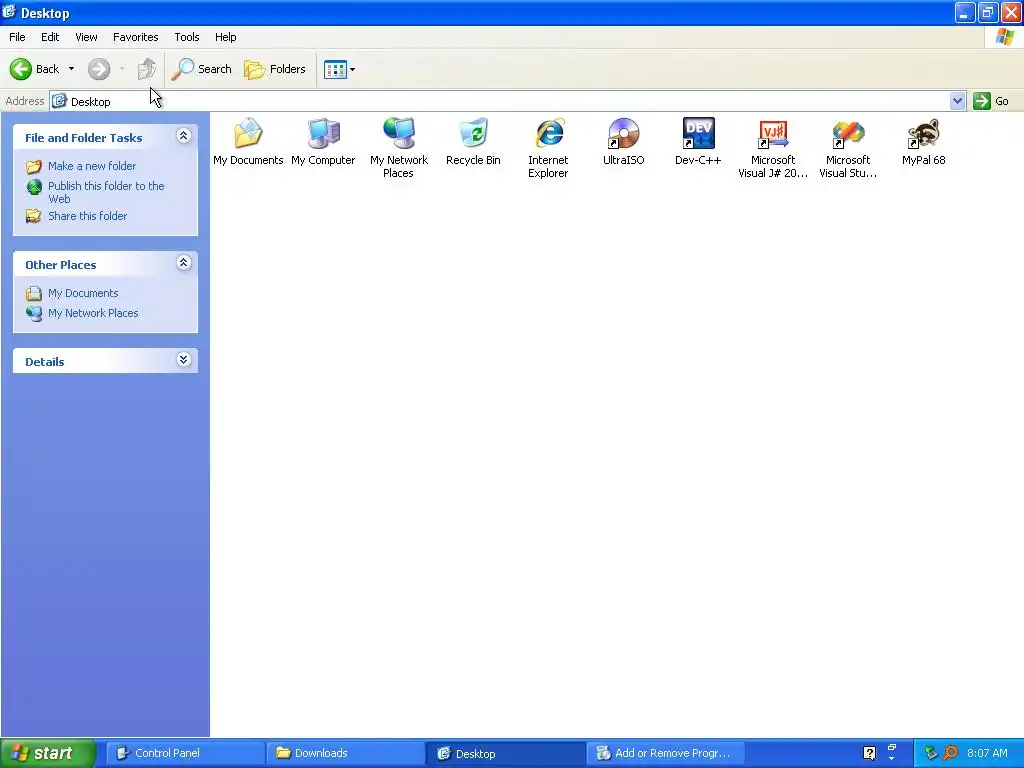Open the Help menu
This screenshot has height=768, width=1024.
[x=225, y=37]
